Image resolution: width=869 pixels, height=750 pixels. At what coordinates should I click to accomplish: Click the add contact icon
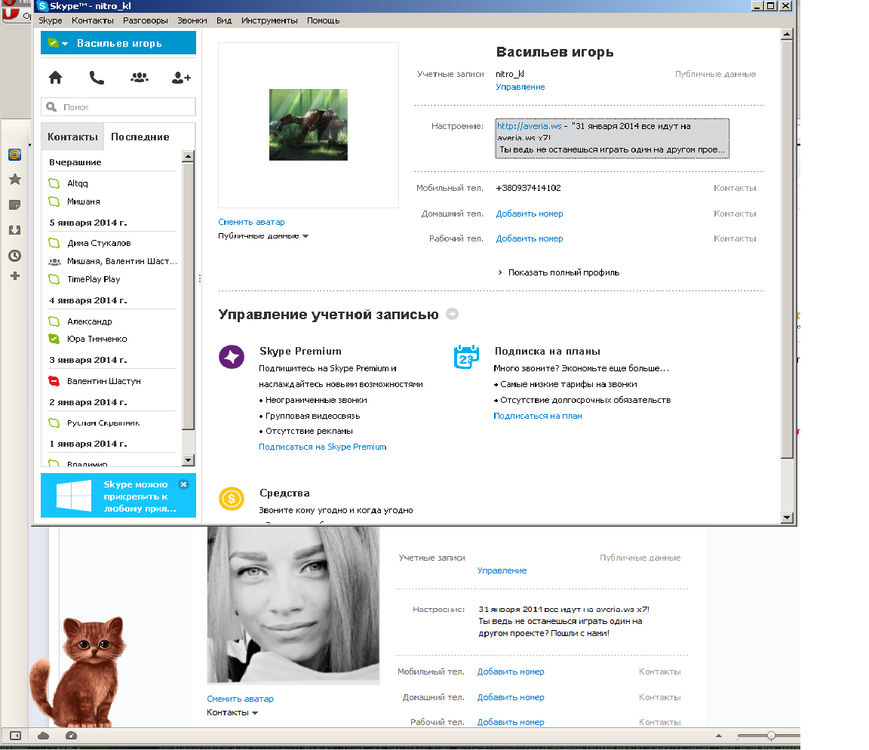[x=181, y=77]
